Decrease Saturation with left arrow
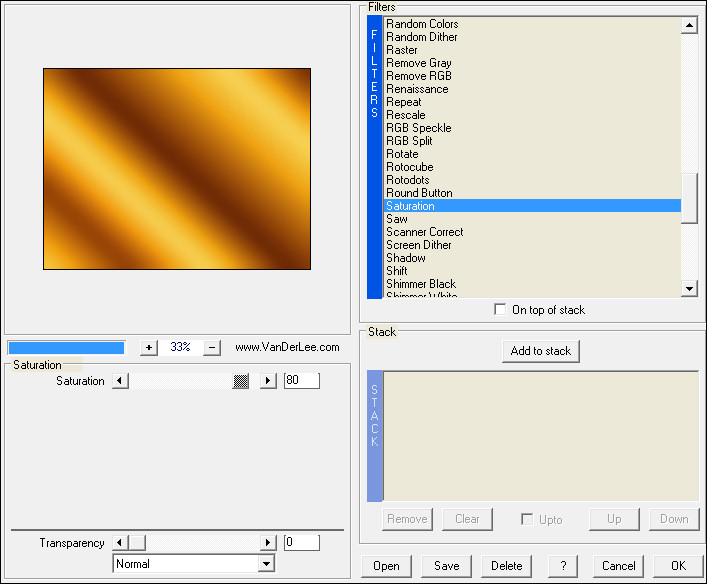This screenshot has width=707, height=584. [x=120, y=381]
